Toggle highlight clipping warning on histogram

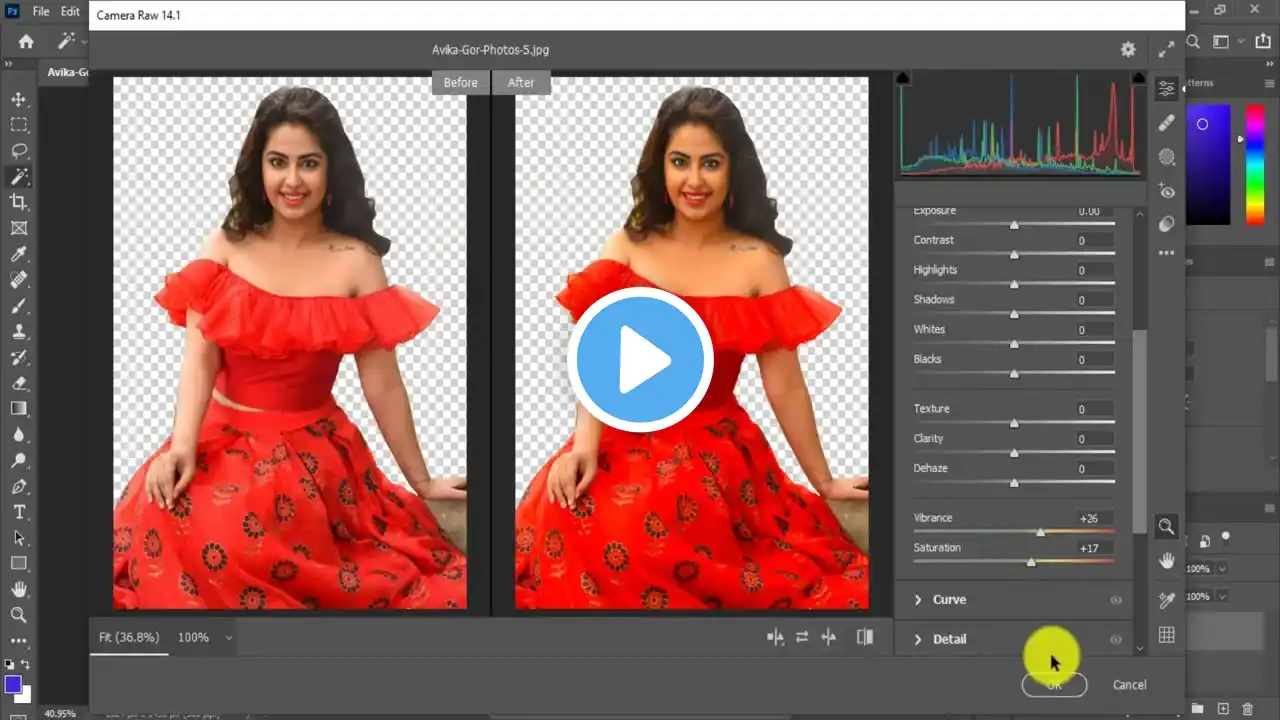pyautogui.click(x=1139, y=78)
